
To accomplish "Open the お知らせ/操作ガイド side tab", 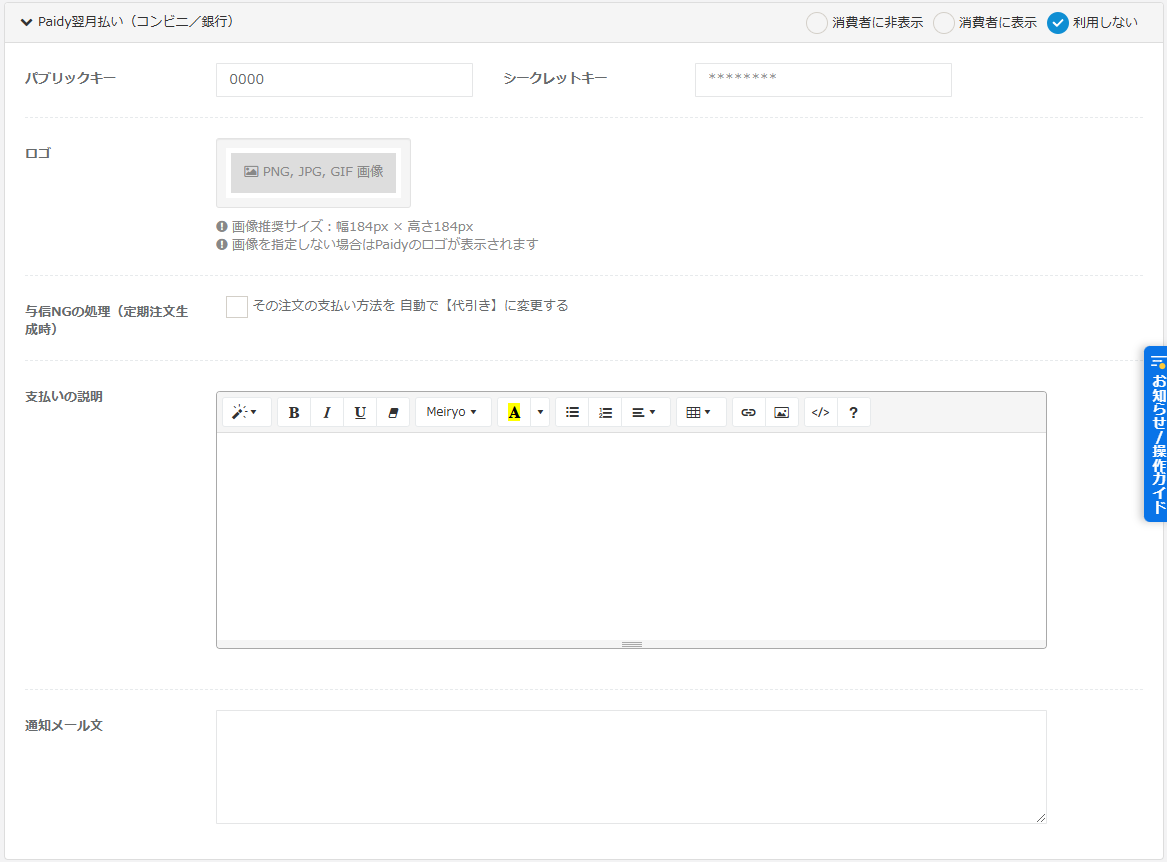I will click(1156, 434).
